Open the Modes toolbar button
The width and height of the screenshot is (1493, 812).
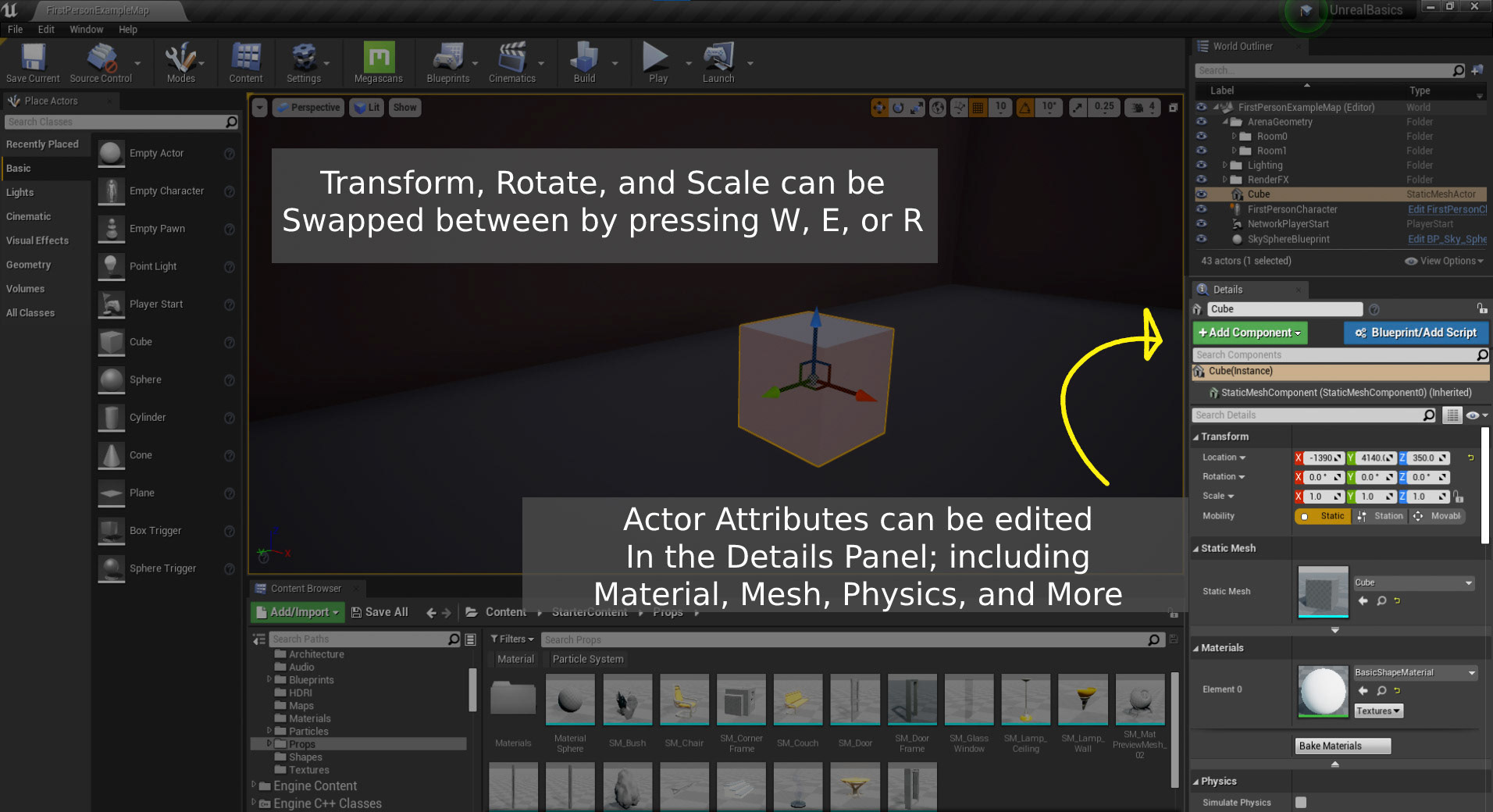click(180, 62)
